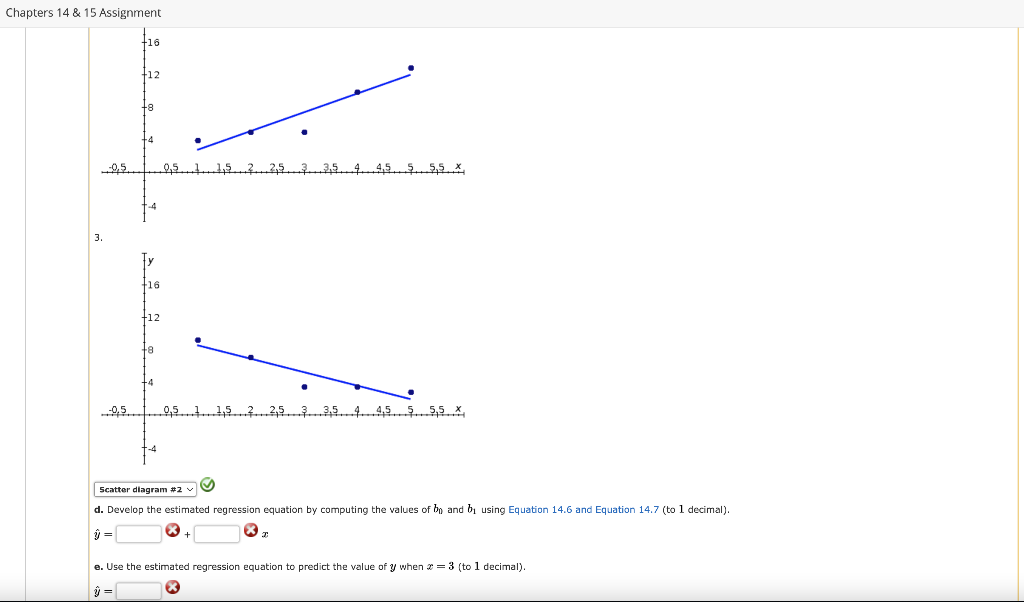The height and width of the screenshot is (602, 1024).
Task: Click the rightmost data point on the upper scatter plot
Action: tap(409, 66)
